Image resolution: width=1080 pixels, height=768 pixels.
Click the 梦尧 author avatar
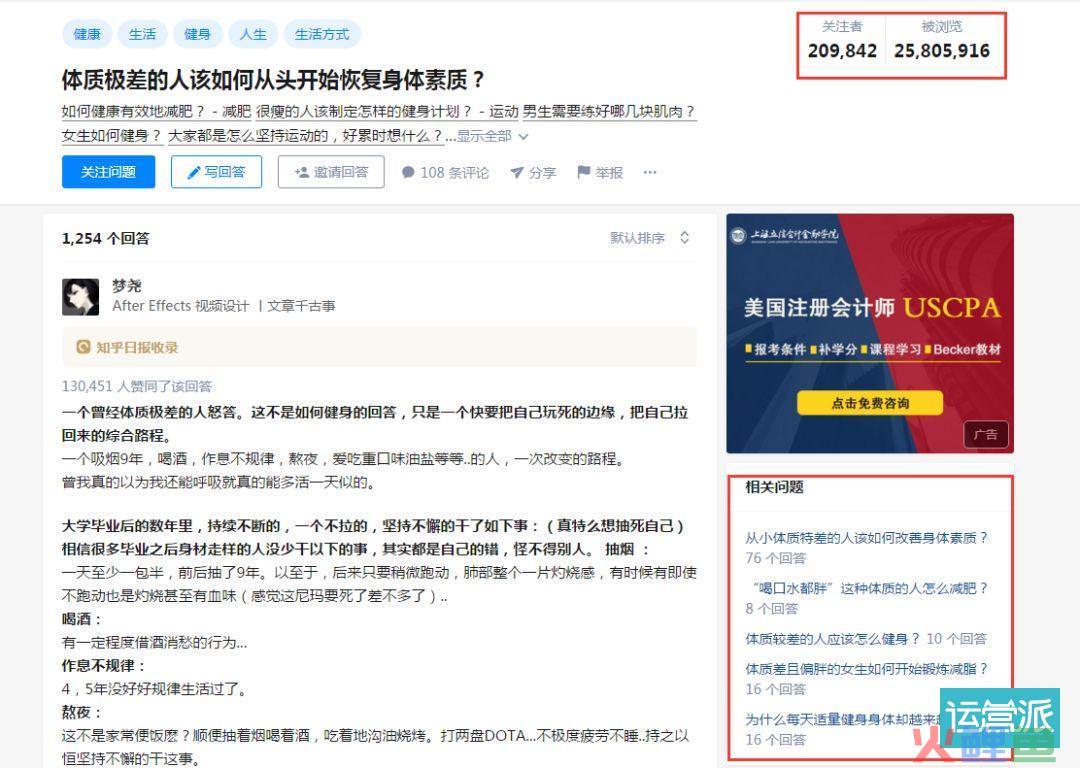81,297
